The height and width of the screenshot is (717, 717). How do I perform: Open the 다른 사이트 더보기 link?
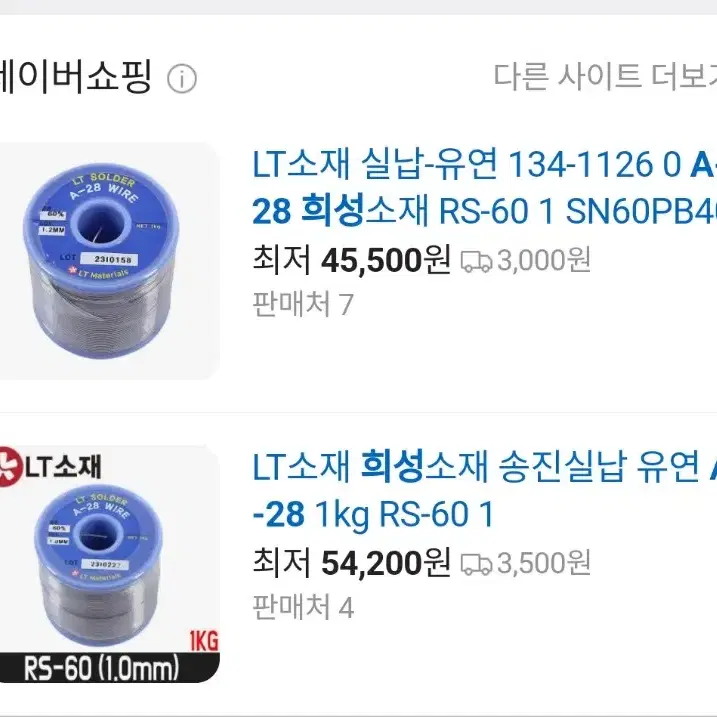(x=605, y=76)
